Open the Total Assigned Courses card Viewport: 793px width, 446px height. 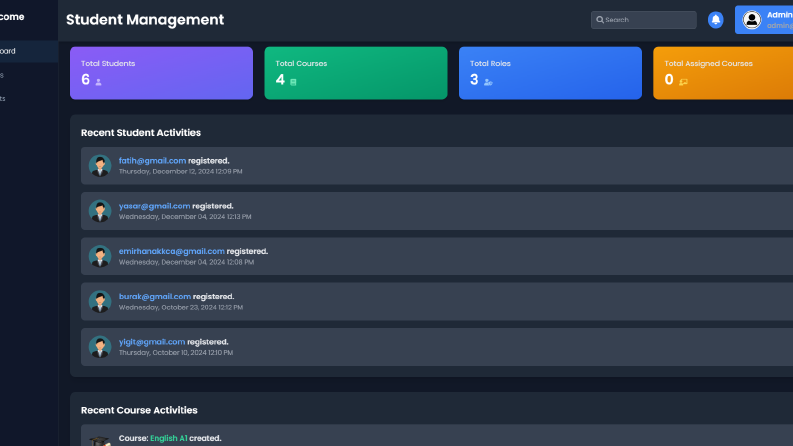(723, 73)
